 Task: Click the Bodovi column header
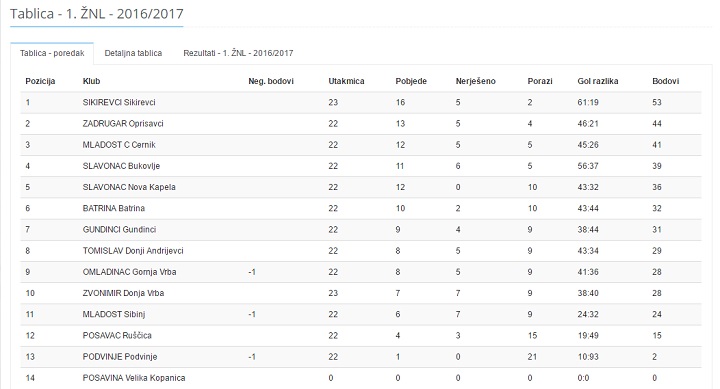[665, 81]
